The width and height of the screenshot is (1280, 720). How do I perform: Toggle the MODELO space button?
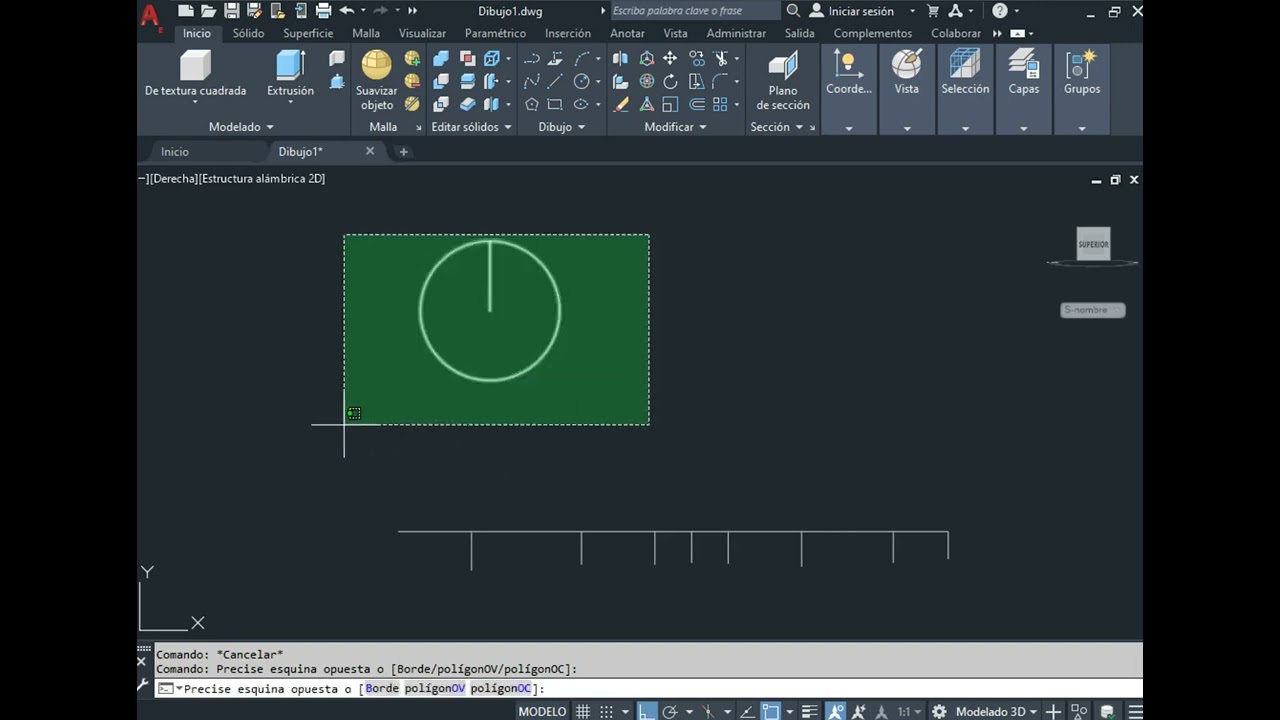(x=542, y=712)
